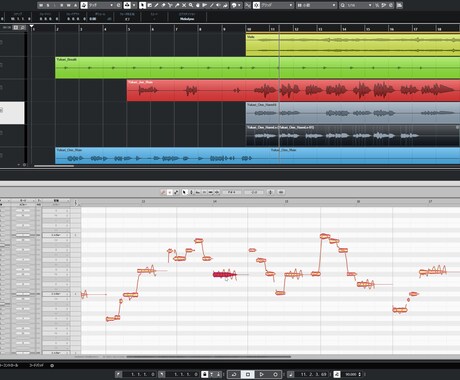
Task: Click bar 5 on the project ruler
Action: click(129, 29)
